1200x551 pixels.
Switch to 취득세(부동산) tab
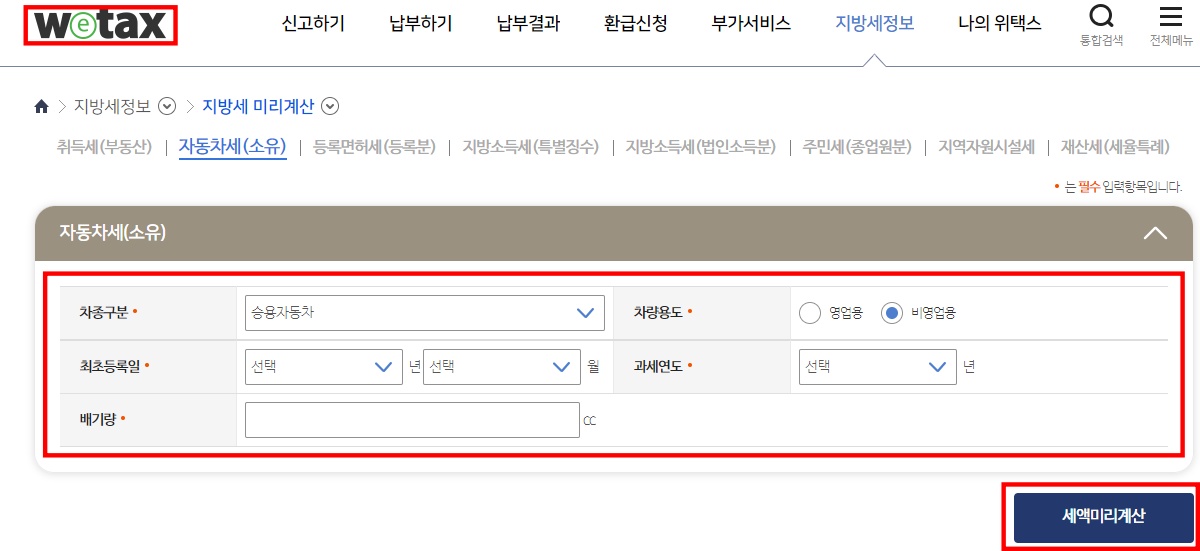(x=104, y=147)
